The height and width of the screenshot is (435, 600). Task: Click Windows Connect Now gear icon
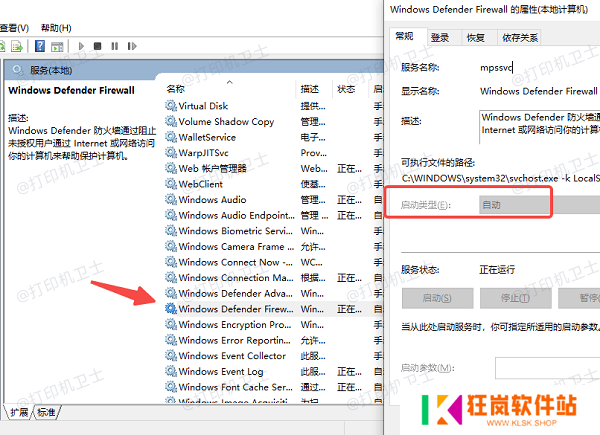click(171, 262)
